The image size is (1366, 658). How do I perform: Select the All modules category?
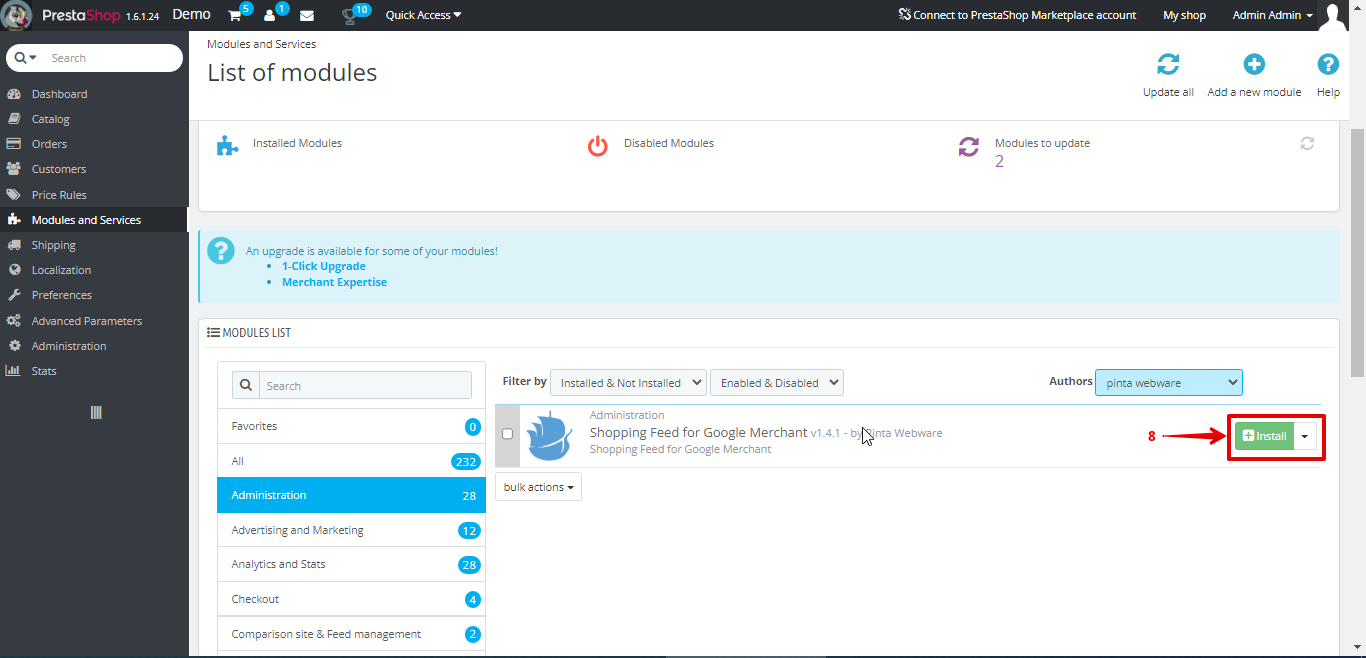[351, 461]
